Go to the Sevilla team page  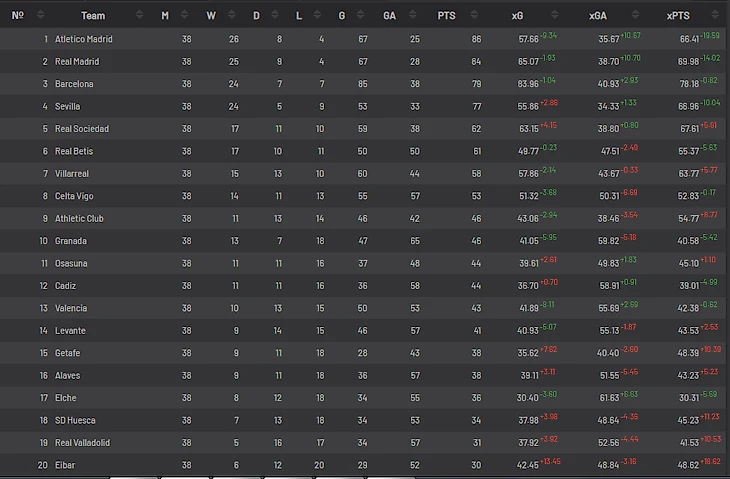68,106
